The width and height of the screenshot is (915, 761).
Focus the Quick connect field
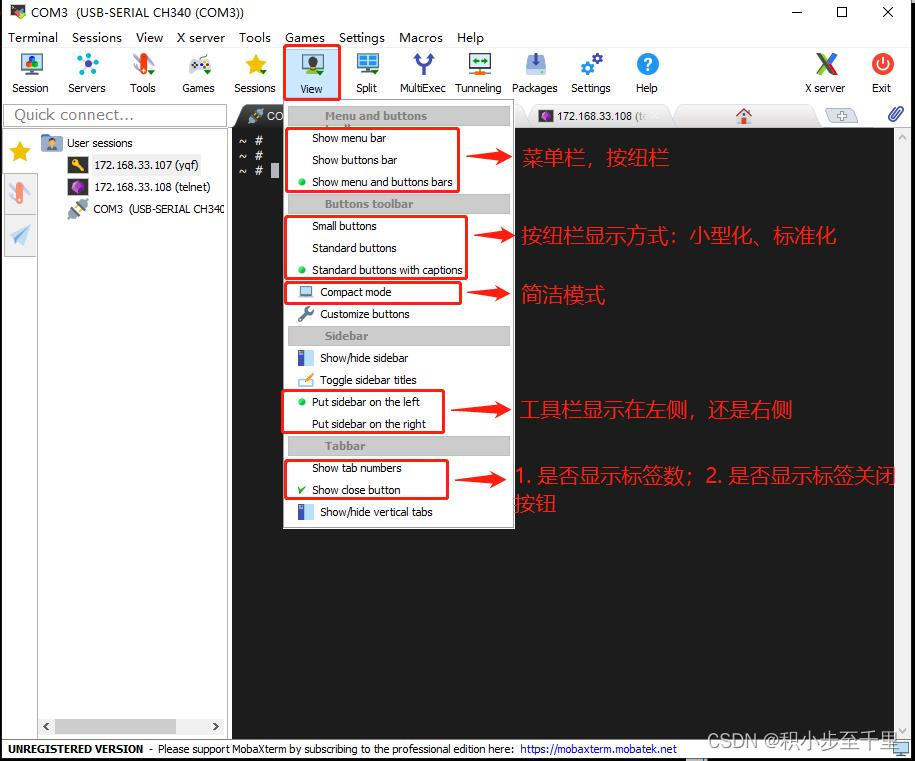click(116, 115)
